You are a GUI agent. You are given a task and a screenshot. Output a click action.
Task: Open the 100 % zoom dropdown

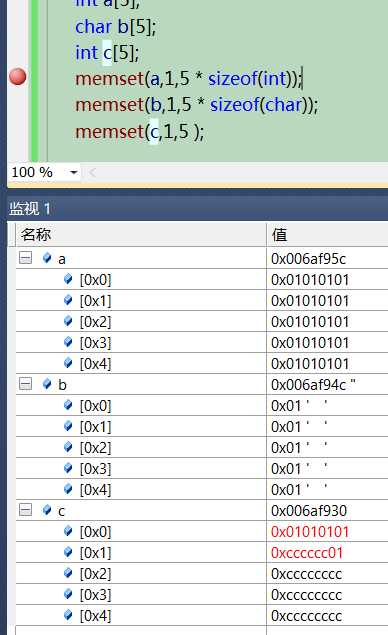(73, 173)
